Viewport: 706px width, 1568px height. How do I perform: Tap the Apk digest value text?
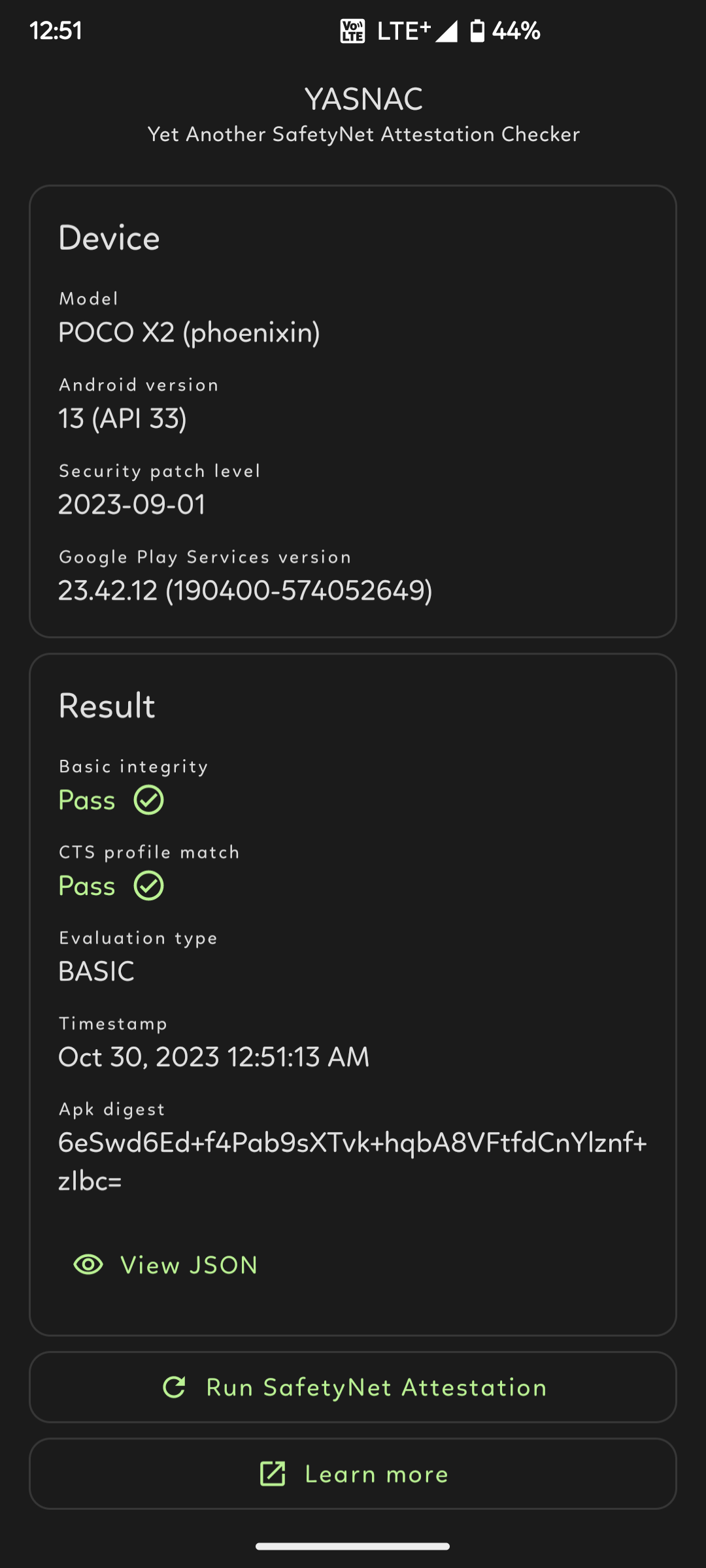coord(352,1161)
